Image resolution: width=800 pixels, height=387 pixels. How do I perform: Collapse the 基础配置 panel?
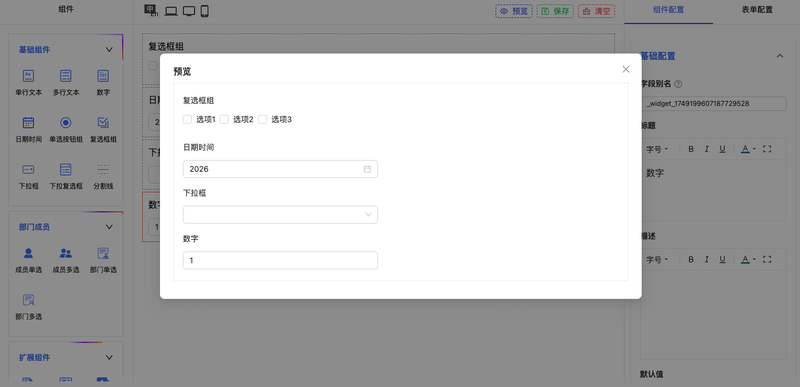point(780,56)
